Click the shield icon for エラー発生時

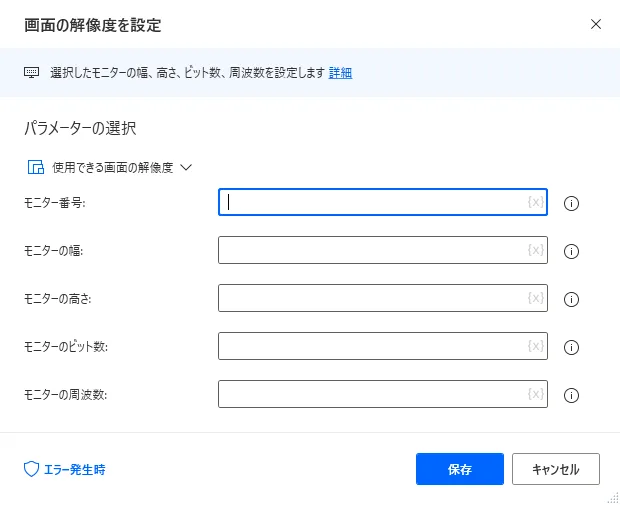click(31, 468)
